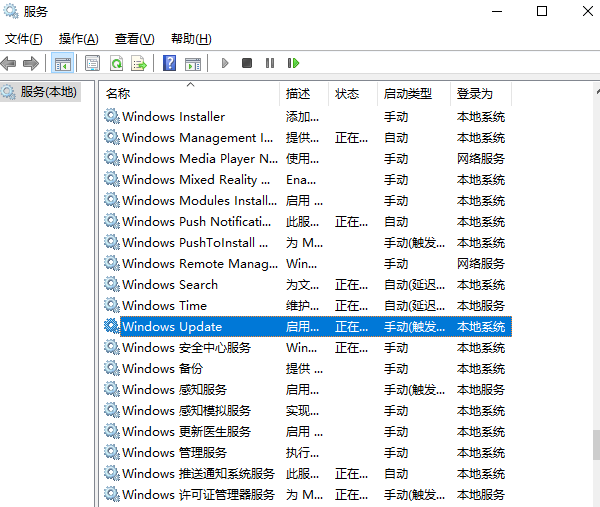
Task: Click the gear icon of Windows Search
Action: [112, 284]
